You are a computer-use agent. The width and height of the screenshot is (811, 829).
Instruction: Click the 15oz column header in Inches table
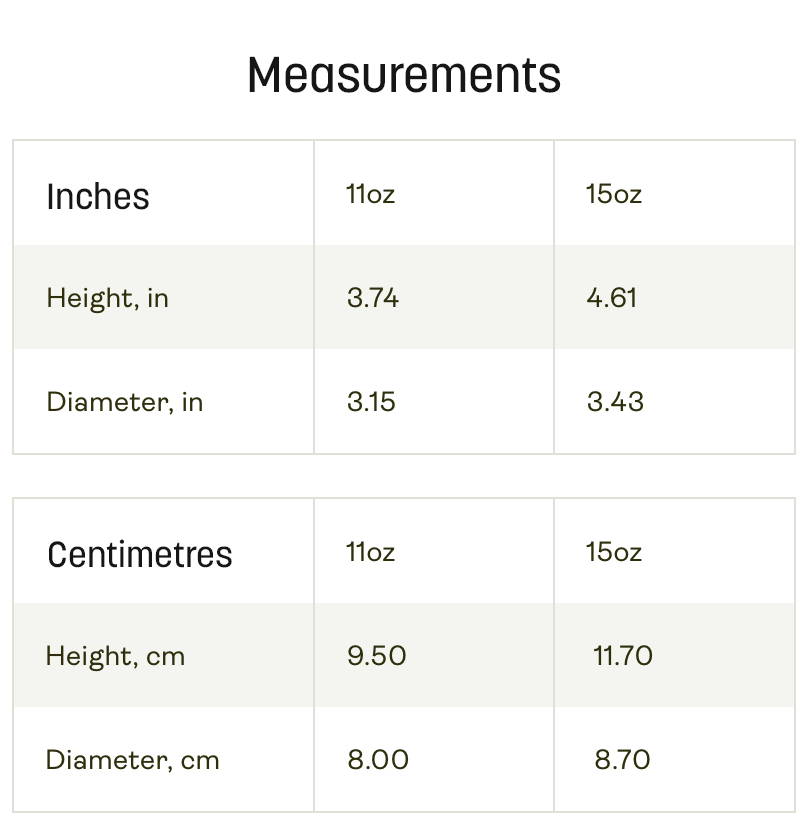point(614,194)
